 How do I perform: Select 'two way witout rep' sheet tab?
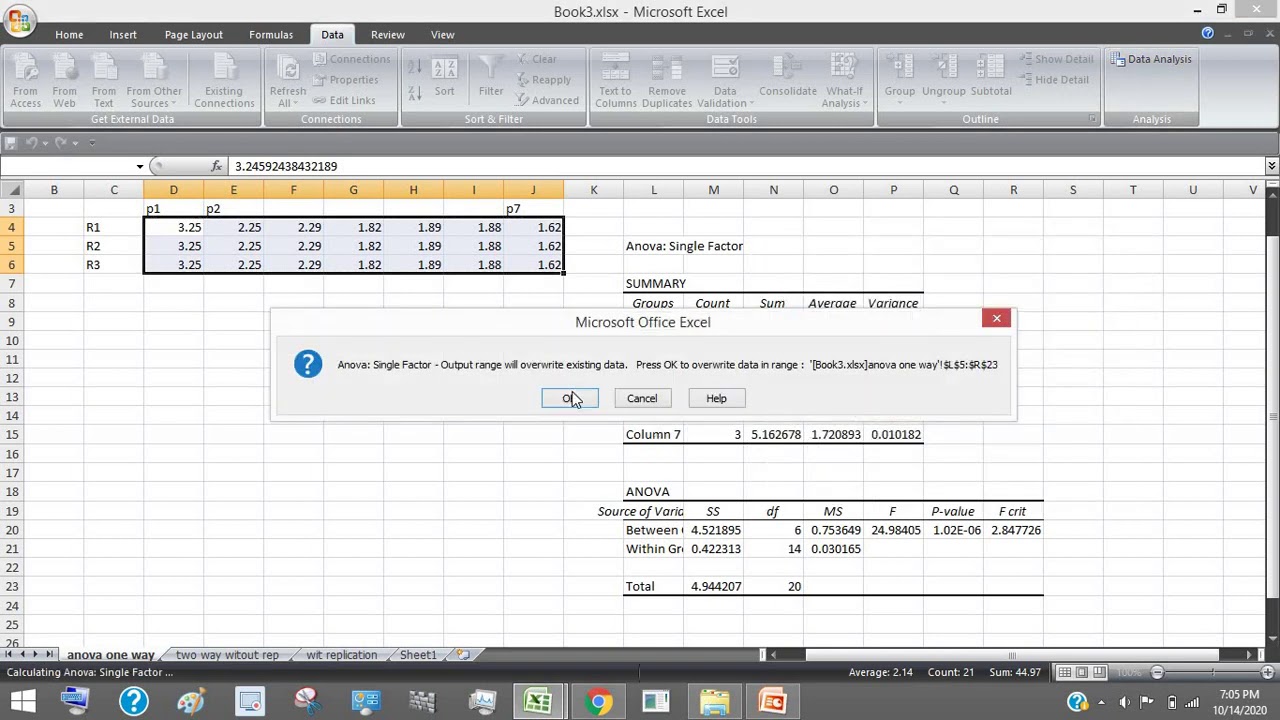pos(227,655)
